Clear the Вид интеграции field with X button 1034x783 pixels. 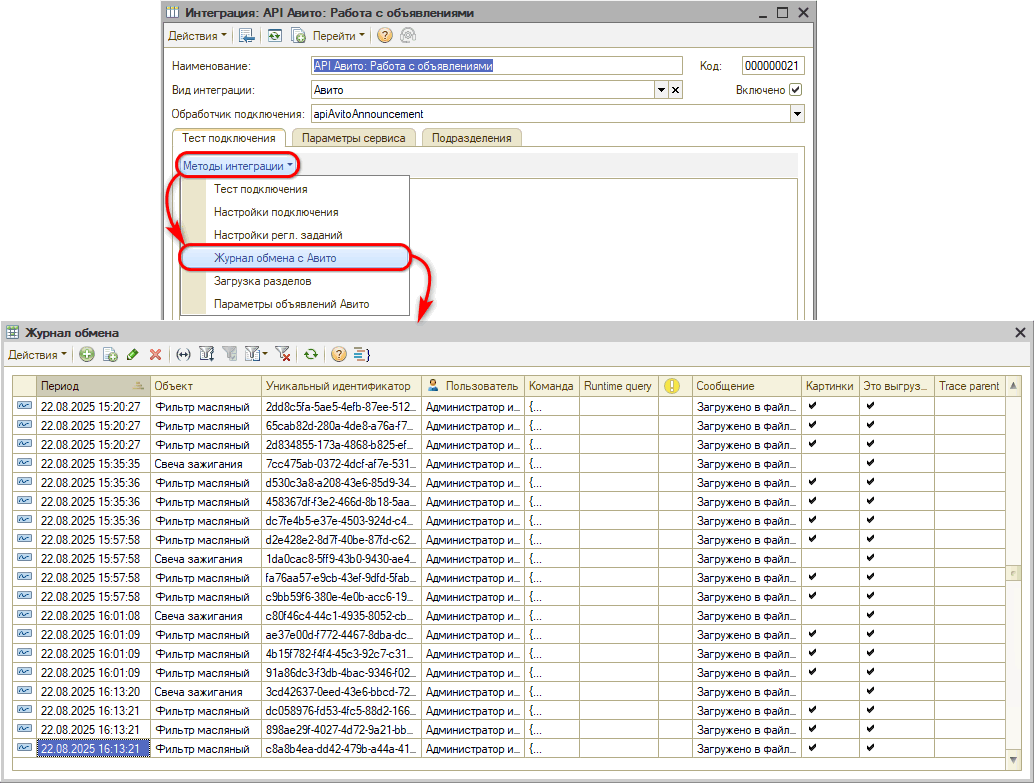[x=675, y=90]
